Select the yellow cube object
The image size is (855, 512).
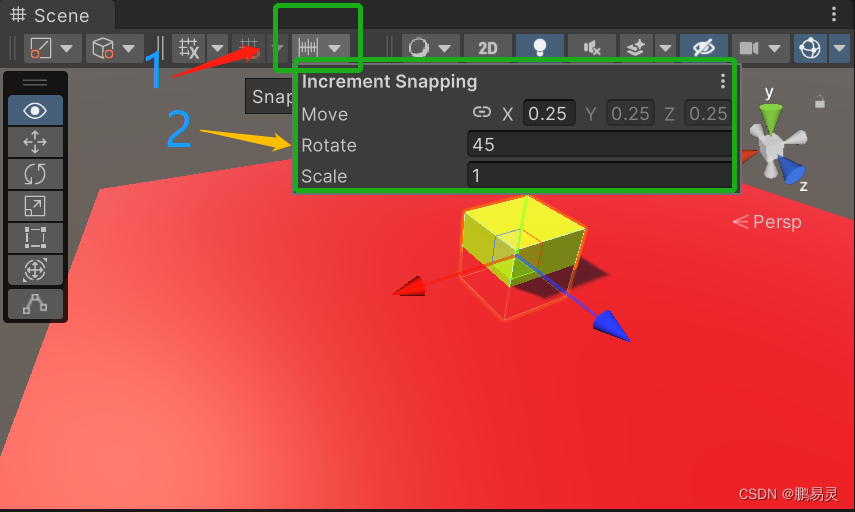[522, 239]
